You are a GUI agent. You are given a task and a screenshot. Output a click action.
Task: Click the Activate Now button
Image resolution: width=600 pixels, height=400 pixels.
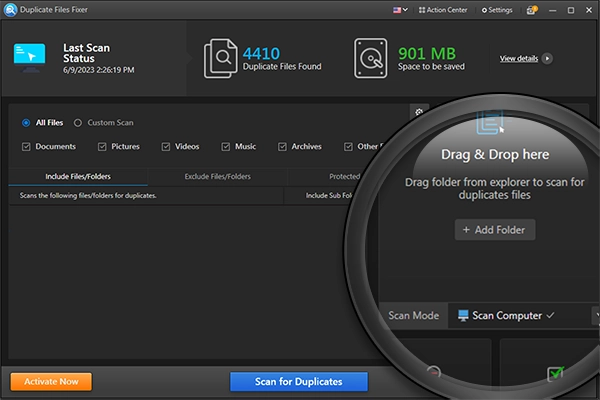click(x=51, y=382)
